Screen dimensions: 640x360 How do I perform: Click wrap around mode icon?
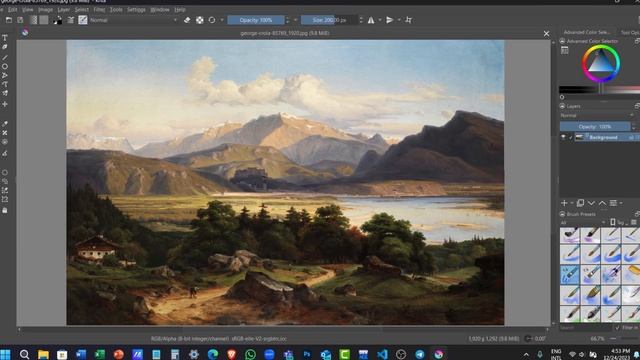tap(409, 20)
